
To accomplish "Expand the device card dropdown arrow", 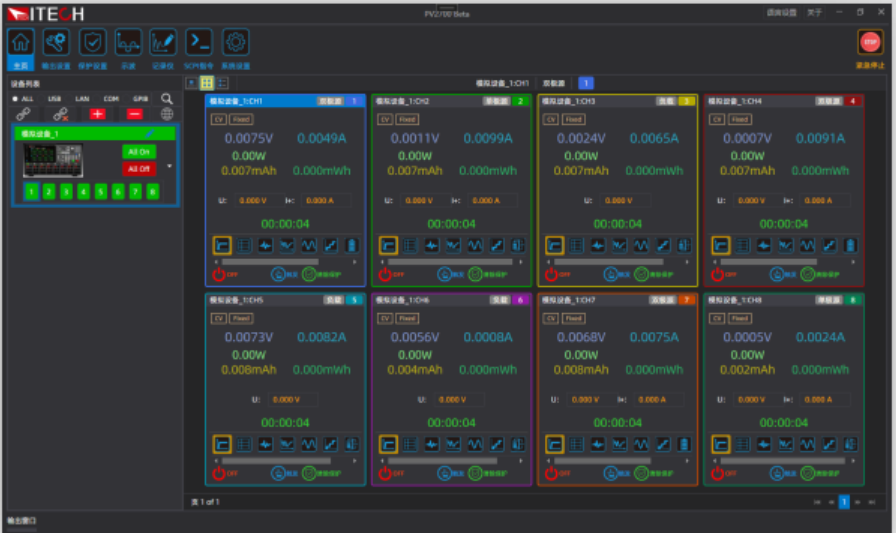I will coord(169,166).
